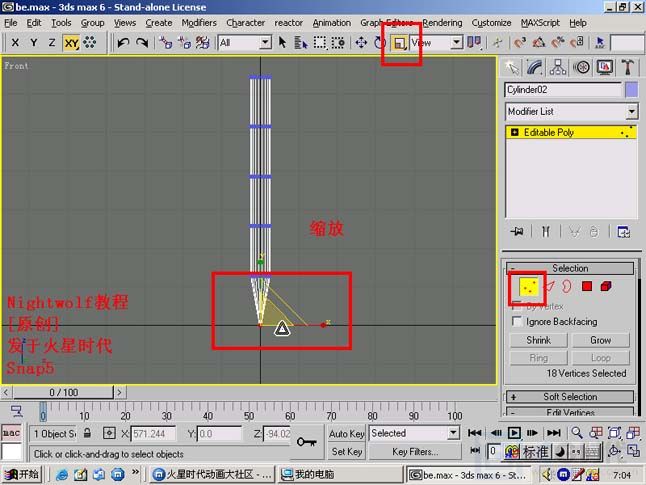The height and width of the screenshot is (485, 646).
Task: Select the Select Object arrow tool
Action: (282, 42)
